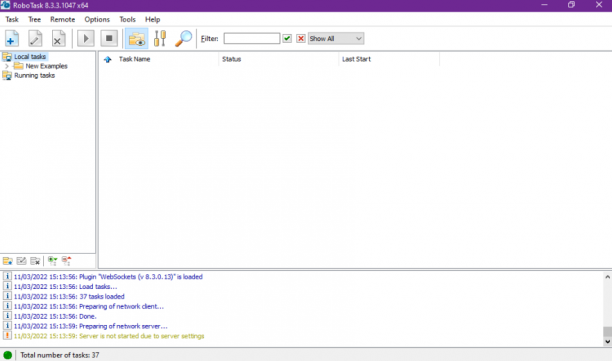Clear filter with red X icon

pos(301,38)
